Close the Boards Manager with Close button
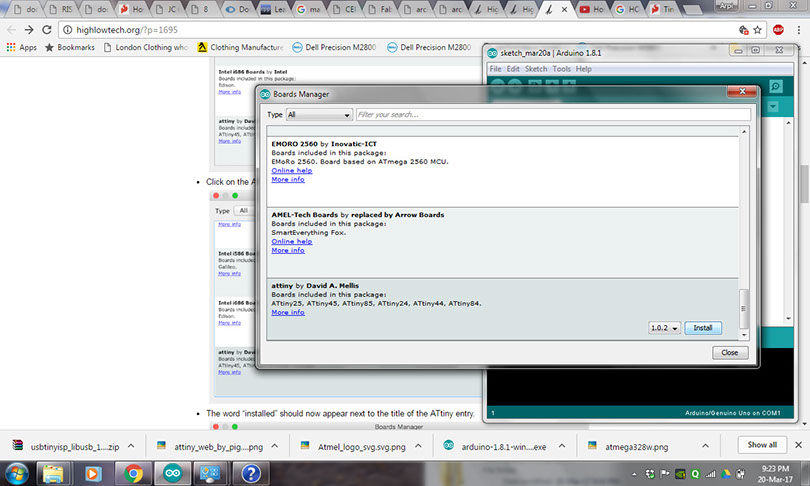Screen dimensions: 810x486 click(730, 352)
